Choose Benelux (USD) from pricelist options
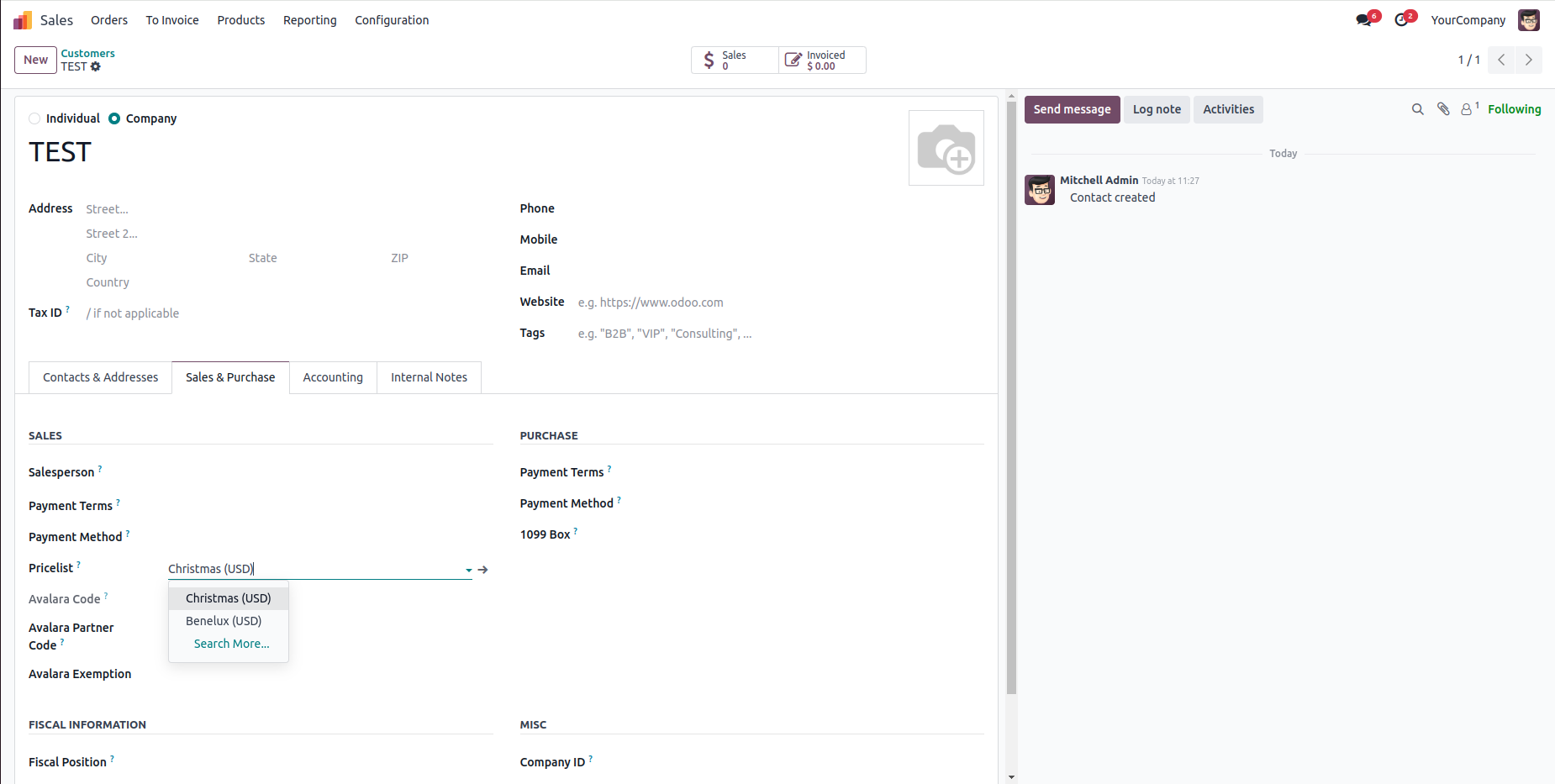1555x784 pixels. tap(224, 621)
